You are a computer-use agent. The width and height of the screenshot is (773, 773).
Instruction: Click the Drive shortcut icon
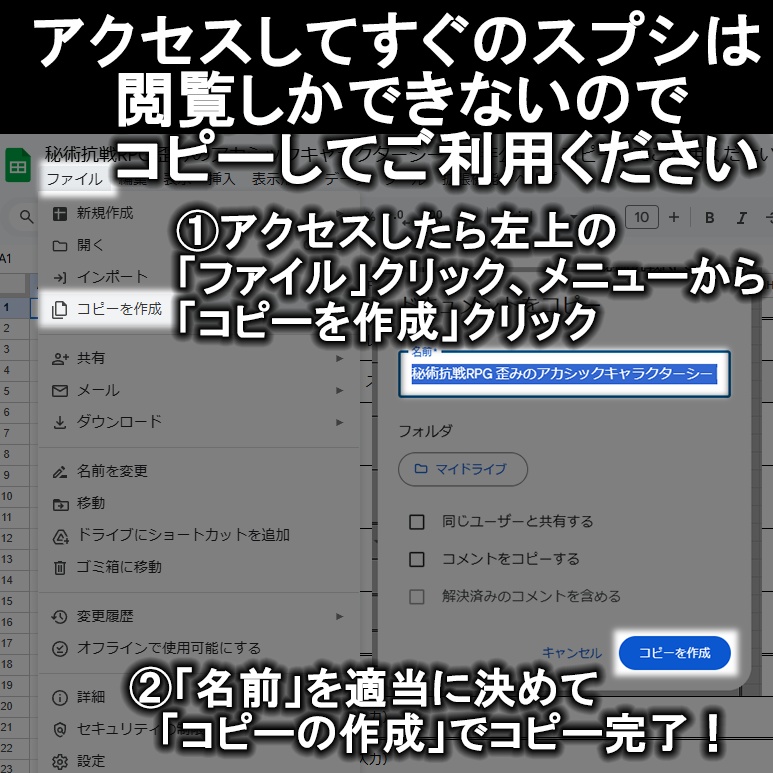point(60,536)
